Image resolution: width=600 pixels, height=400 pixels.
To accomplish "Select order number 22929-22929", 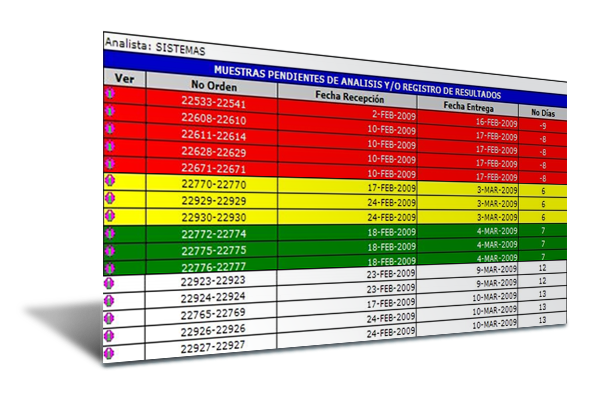I will tap(214, 201).
